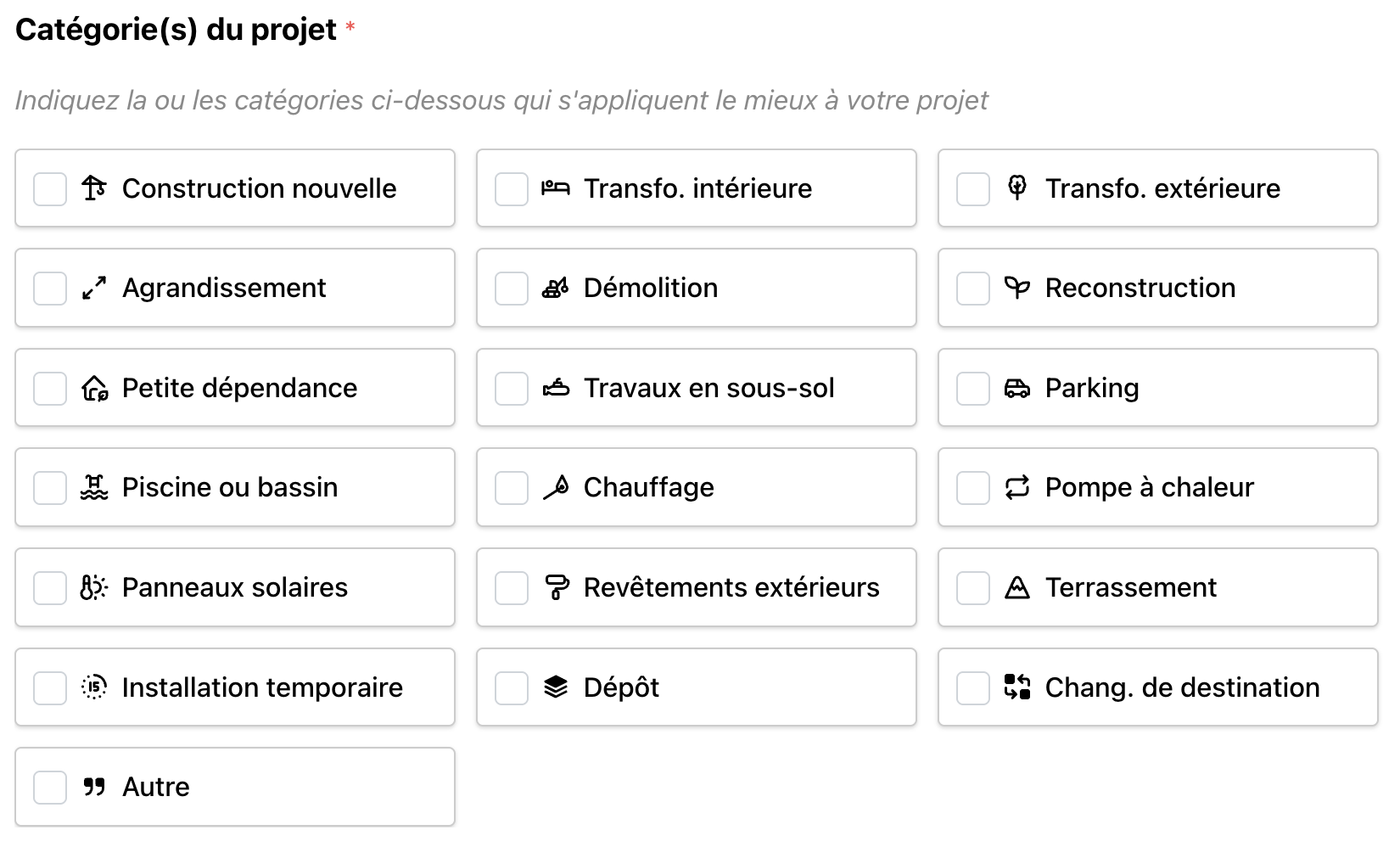Viewport: 1400px width, 847px height.
Task: Click the paint roller icon for Revêtements extérieurs
Action: point(555,587)
